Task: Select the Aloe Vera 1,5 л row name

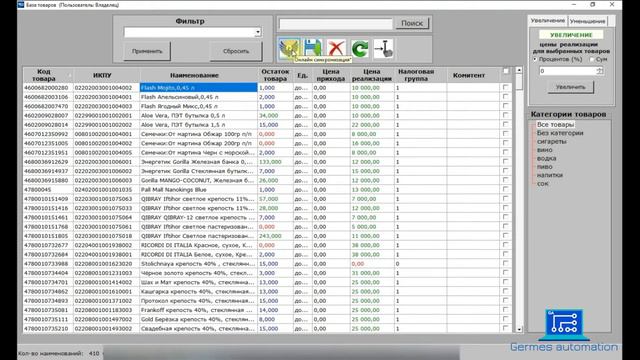Action: [198, 124]
